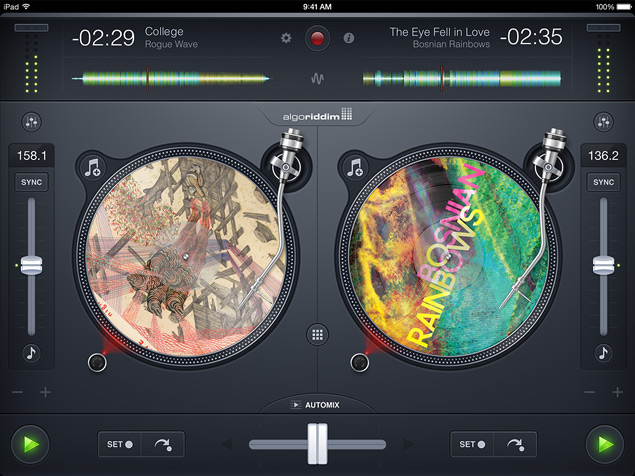
Task: Open the settings gear icon
Action: [x=286, y=38]
